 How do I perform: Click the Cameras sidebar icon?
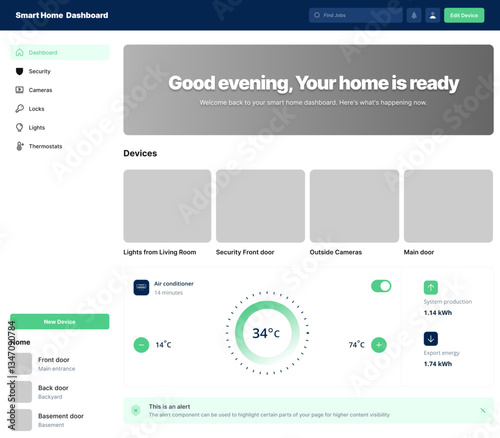(20, 90)
